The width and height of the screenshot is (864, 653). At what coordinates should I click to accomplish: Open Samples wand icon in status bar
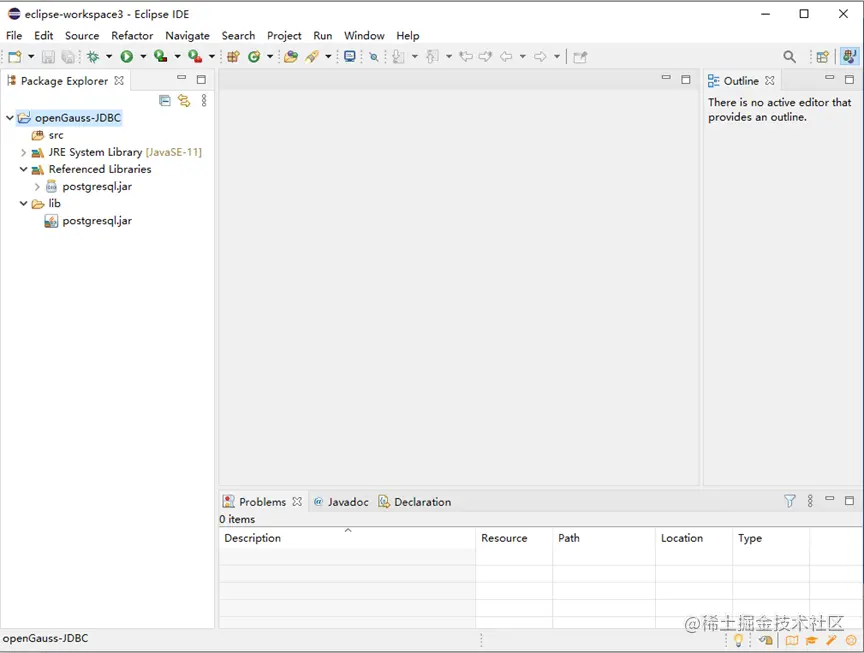(x=831, y=640)
